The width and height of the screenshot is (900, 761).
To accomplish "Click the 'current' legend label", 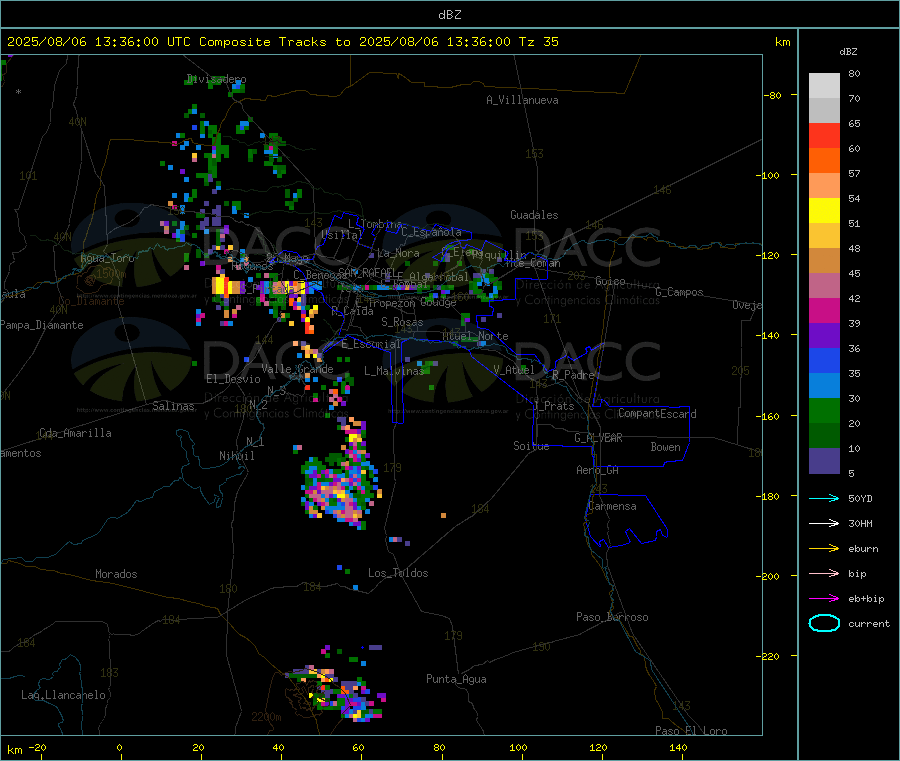I will tap(869, 623).
